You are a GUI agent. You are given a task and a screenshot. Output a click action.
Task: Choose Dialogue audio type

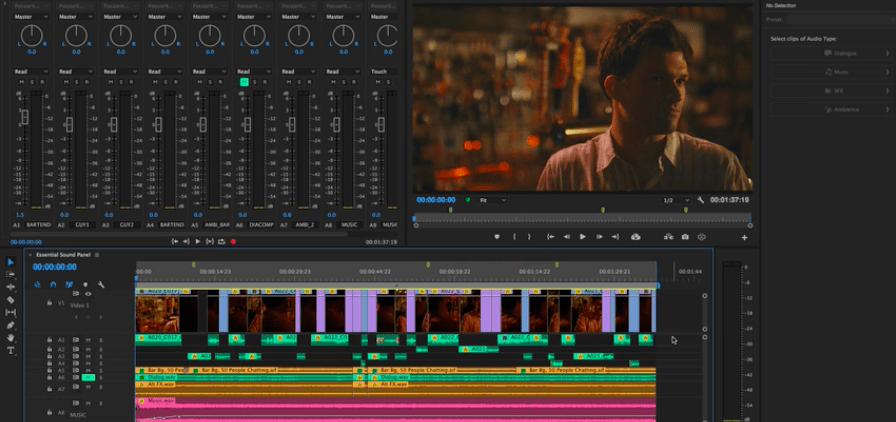pyautogui.click(x=830, y=53)
